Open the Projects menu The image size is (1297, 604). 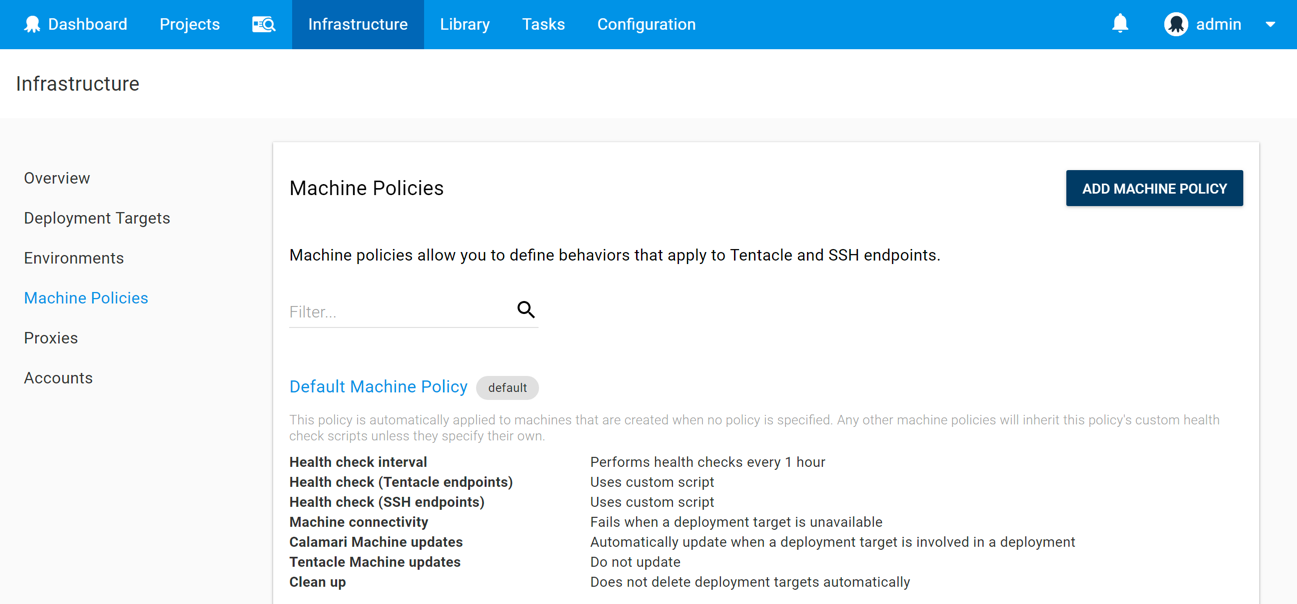click(x=190, y=24)
